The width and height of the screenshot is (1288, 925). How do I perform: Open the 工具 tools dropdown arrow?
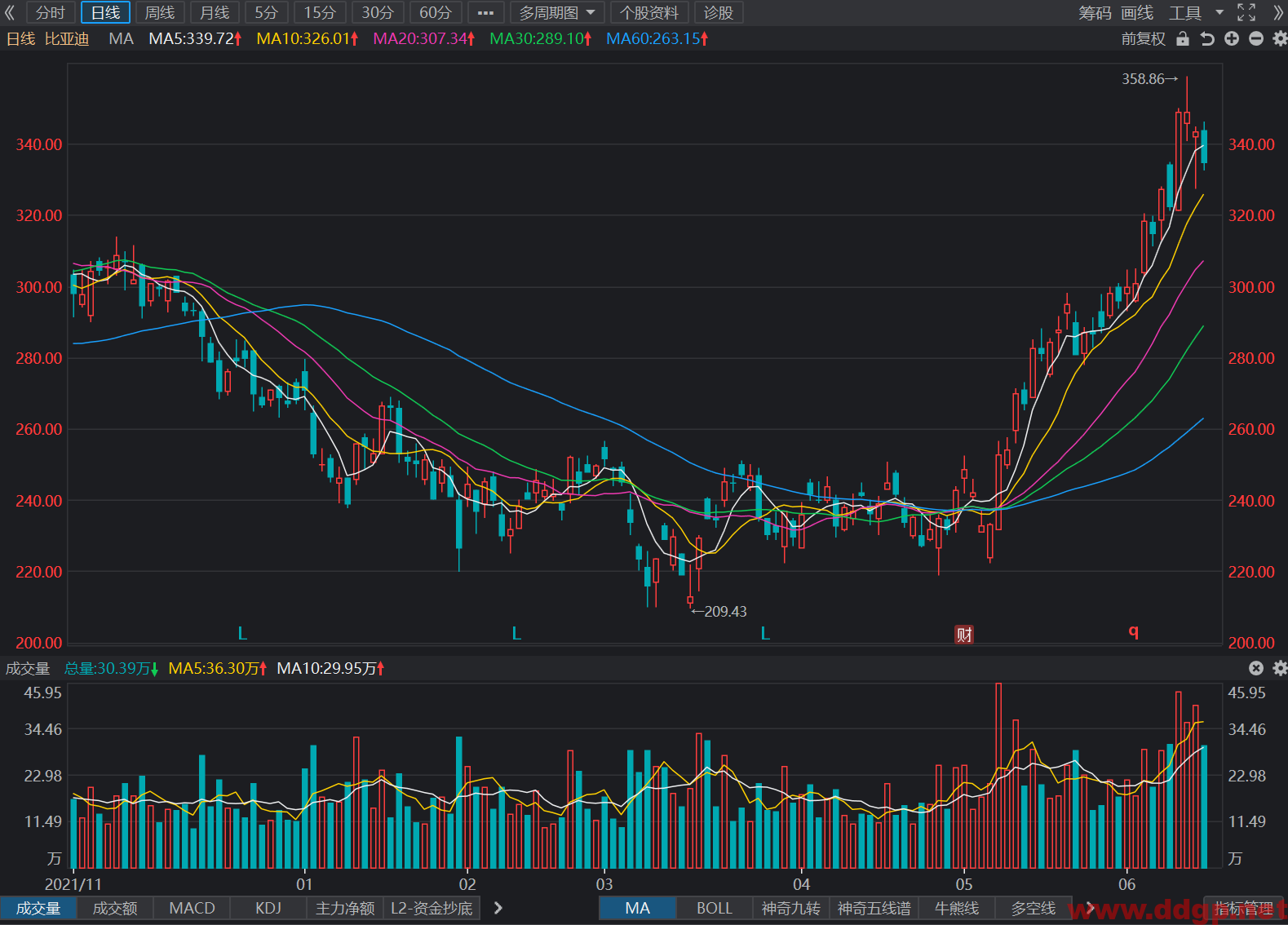pos(1219,12)
